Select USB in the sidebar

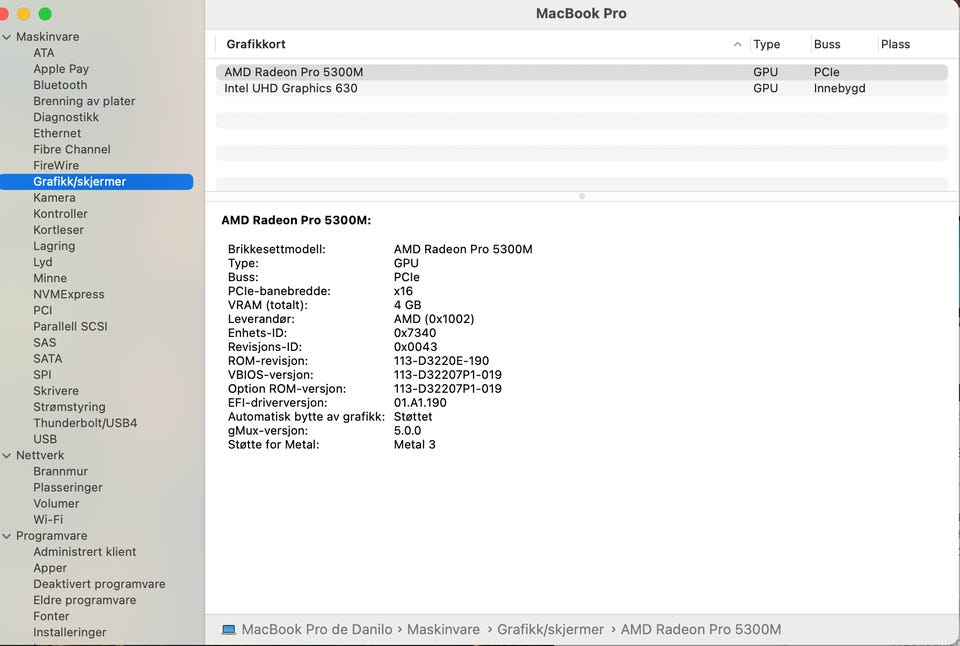coord(45,439)
